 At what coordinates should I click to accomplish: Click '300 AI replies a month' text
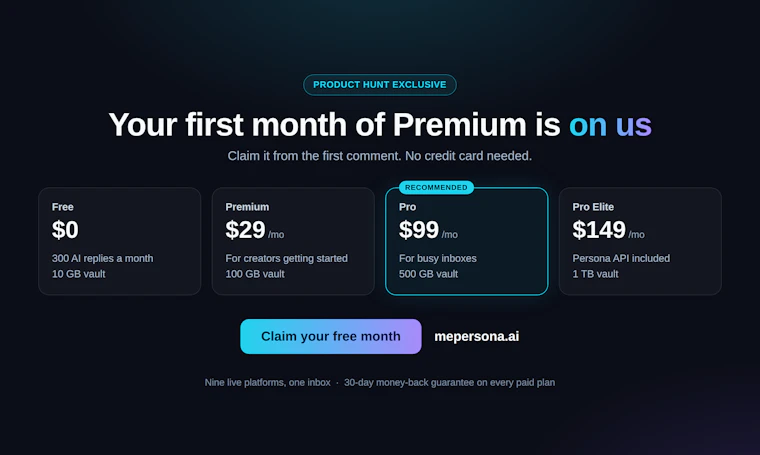(x=102, y=258)
